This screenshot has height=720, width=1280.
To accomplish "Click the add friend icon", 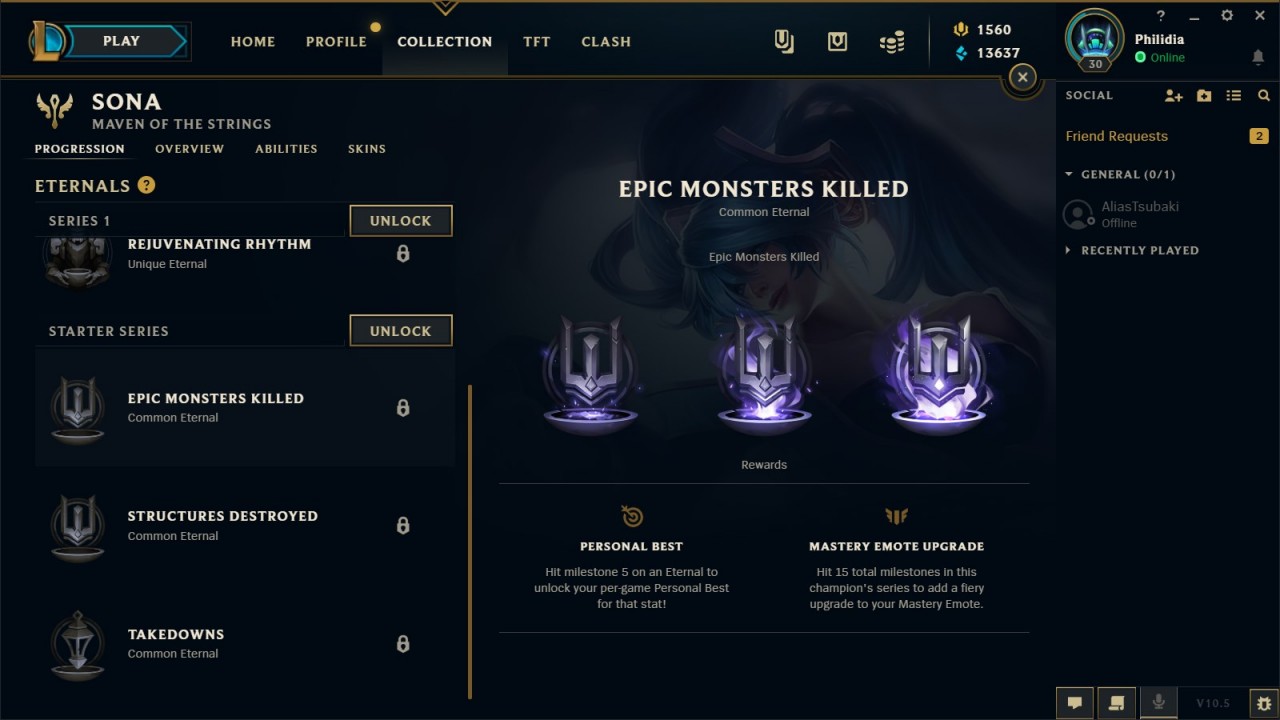I will pos(1174,95).
